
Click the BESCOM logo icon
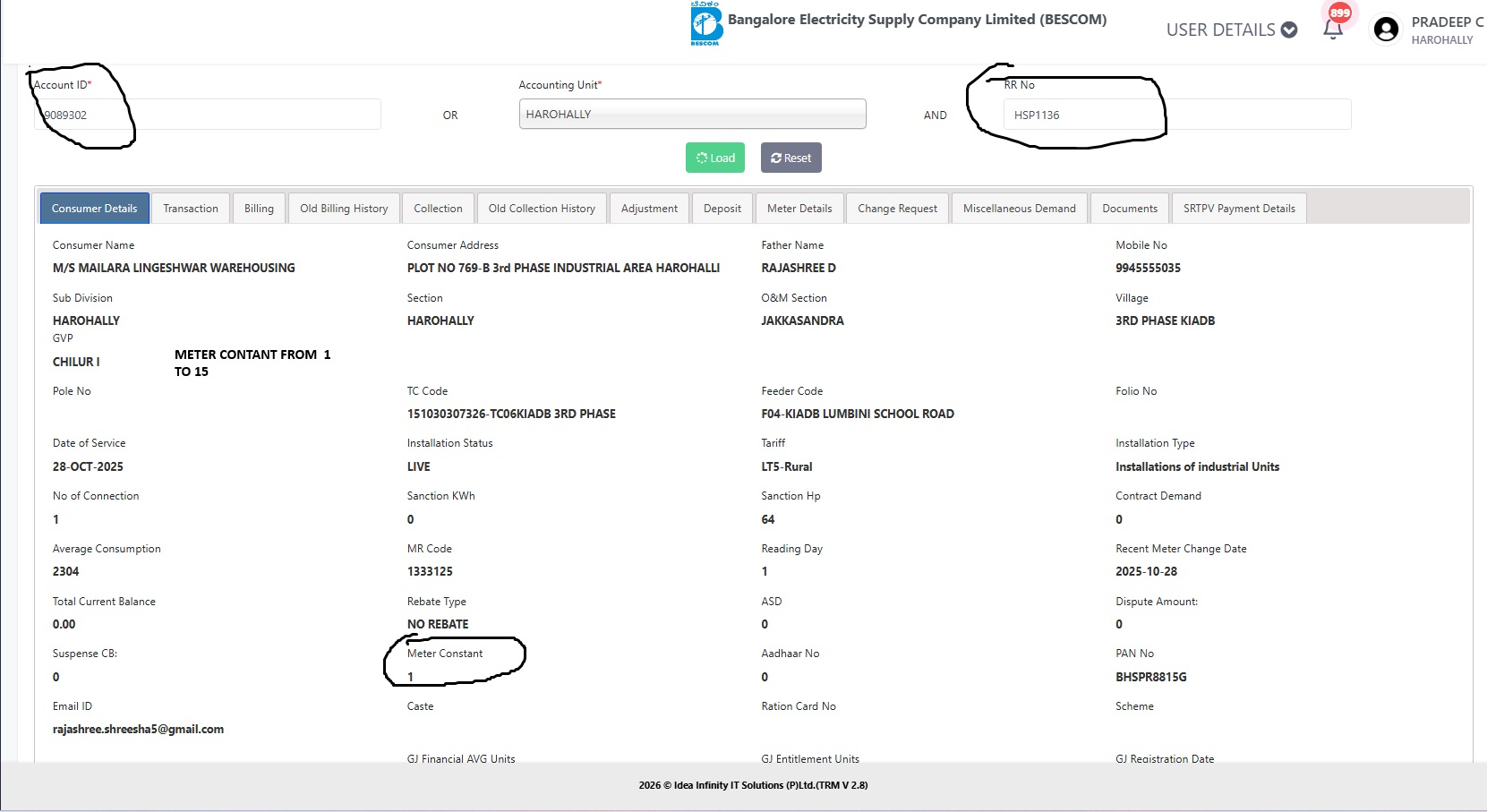click(705, 23)
